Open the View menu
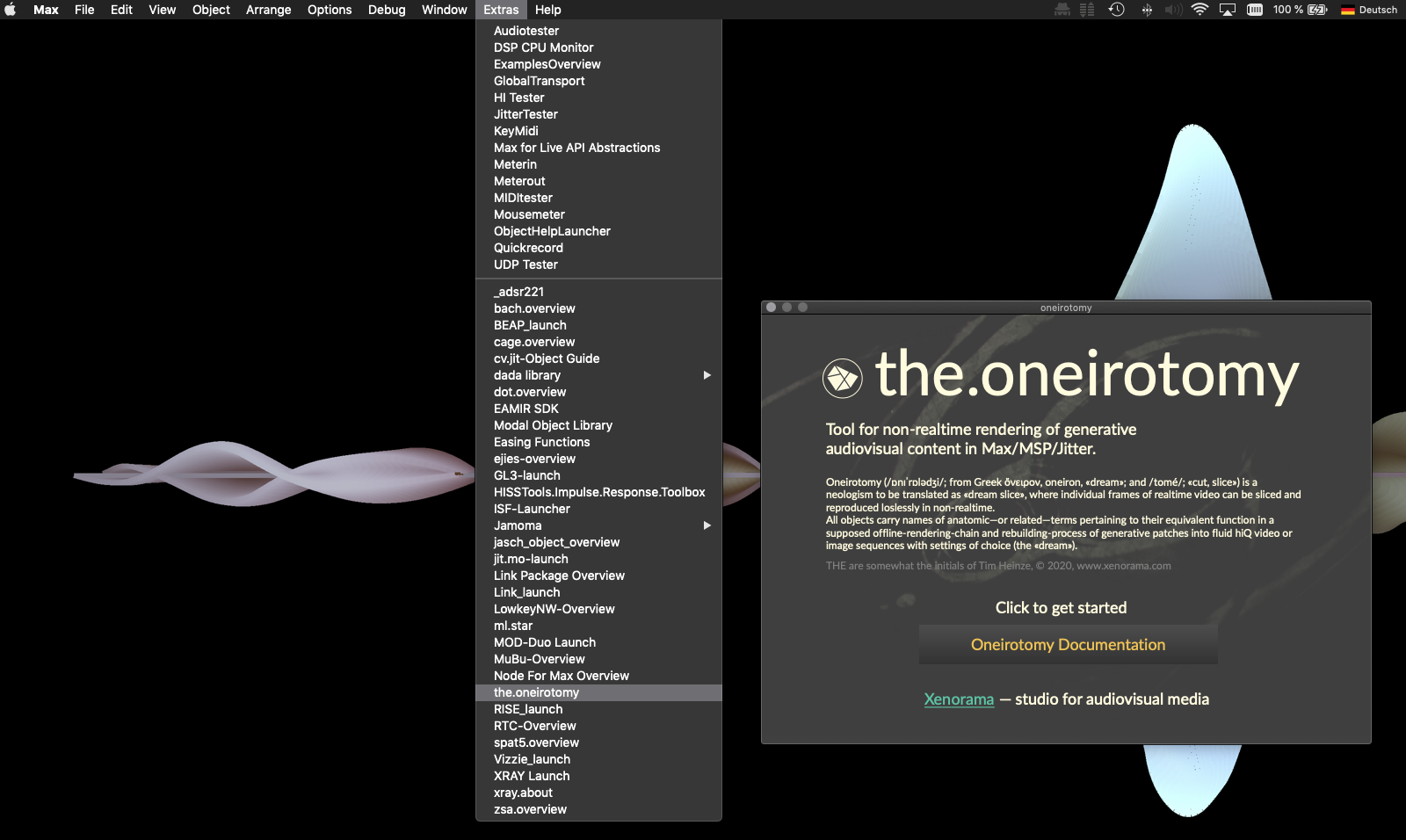 point(162,10)
